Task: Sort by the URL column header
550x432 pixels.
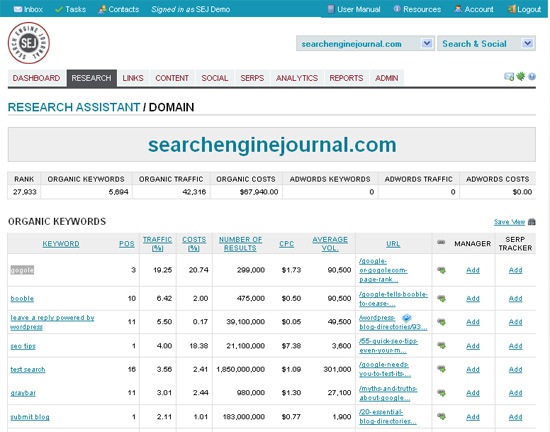Action: pyautogui.click(x=393, y=244)
